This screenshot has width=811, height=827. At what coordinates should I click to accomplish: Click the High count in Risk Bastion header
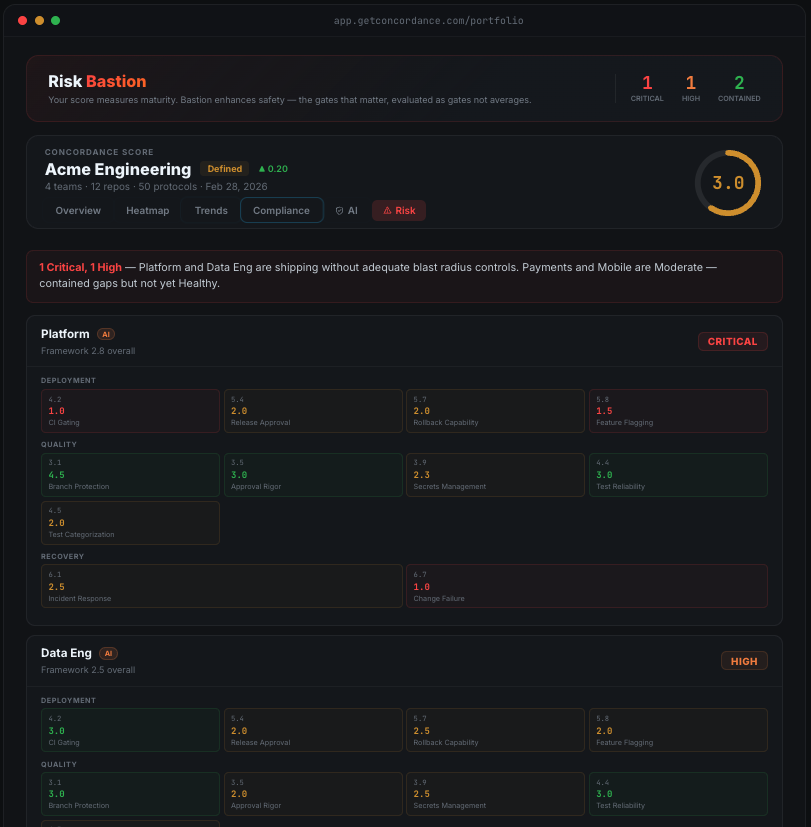click(x=691, y=88)
